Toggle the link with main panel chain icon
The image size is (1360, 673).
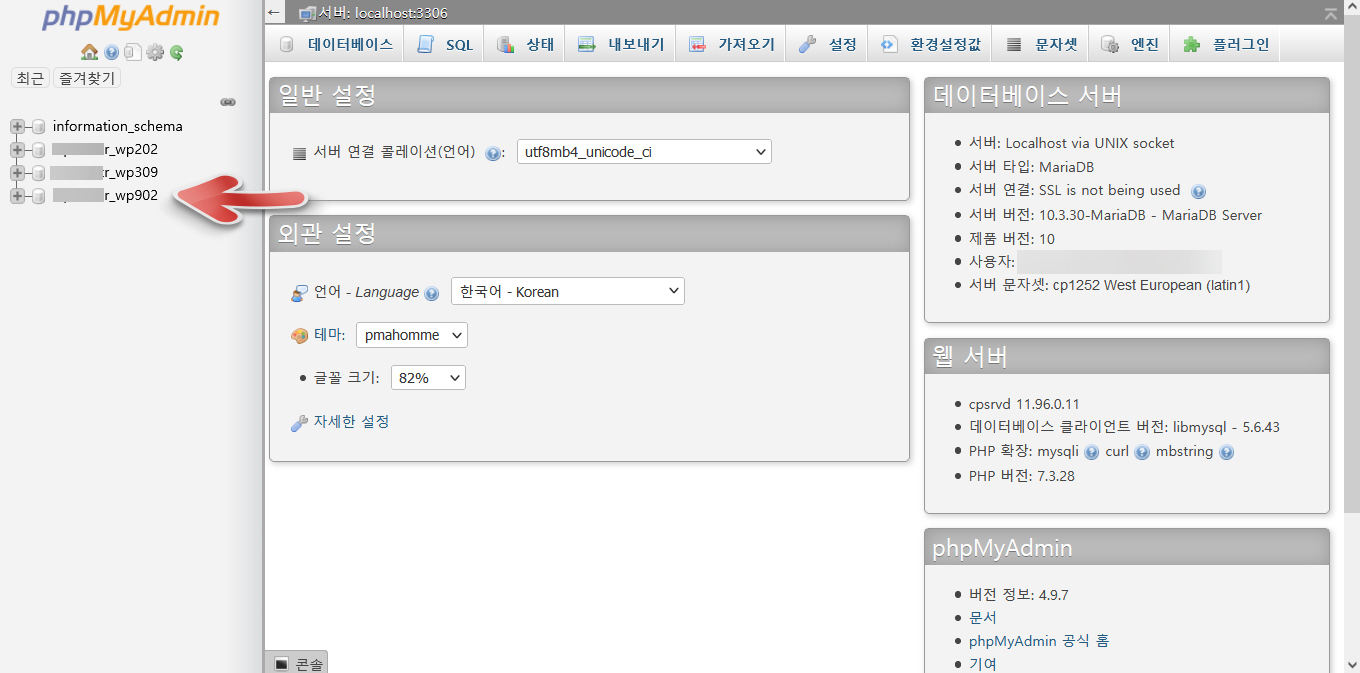[x=228, y=102]
